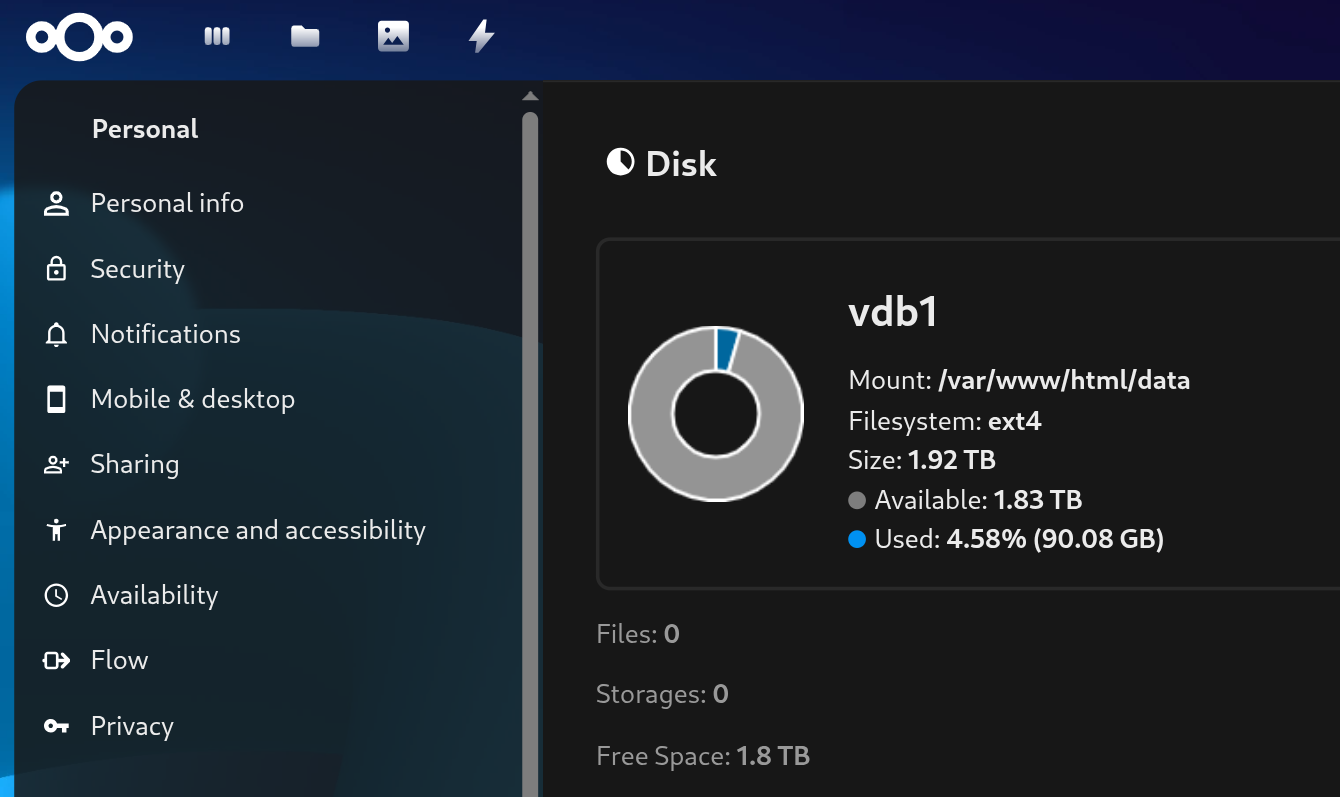Screen dimensions: 1340x797
Task: Open the Files folder icon
Action: pos(305,37)
